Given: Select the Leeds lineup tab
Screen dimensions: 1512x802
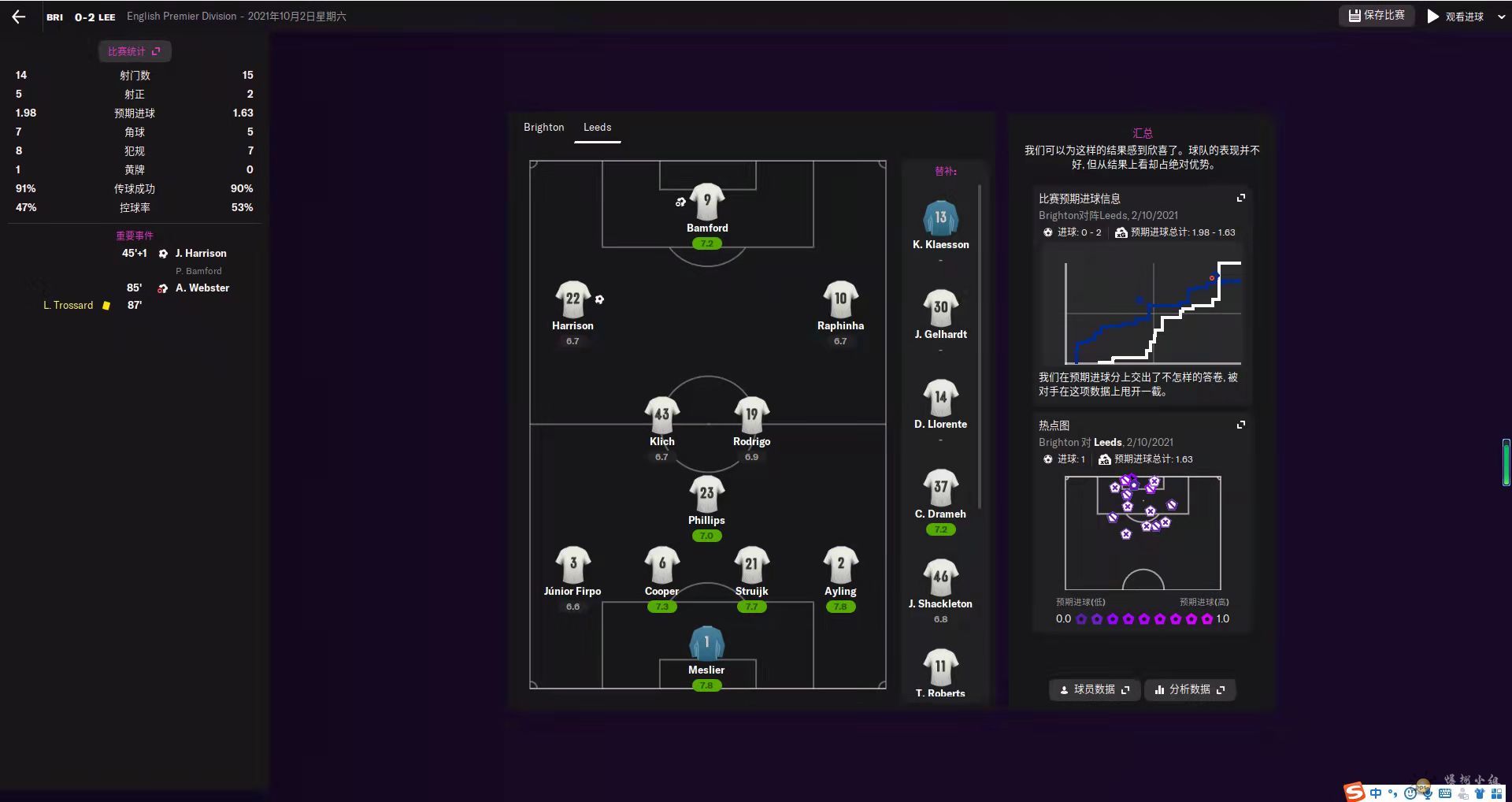Looking at the screenshot, I should pyautogui.click(x=597, y=127).
